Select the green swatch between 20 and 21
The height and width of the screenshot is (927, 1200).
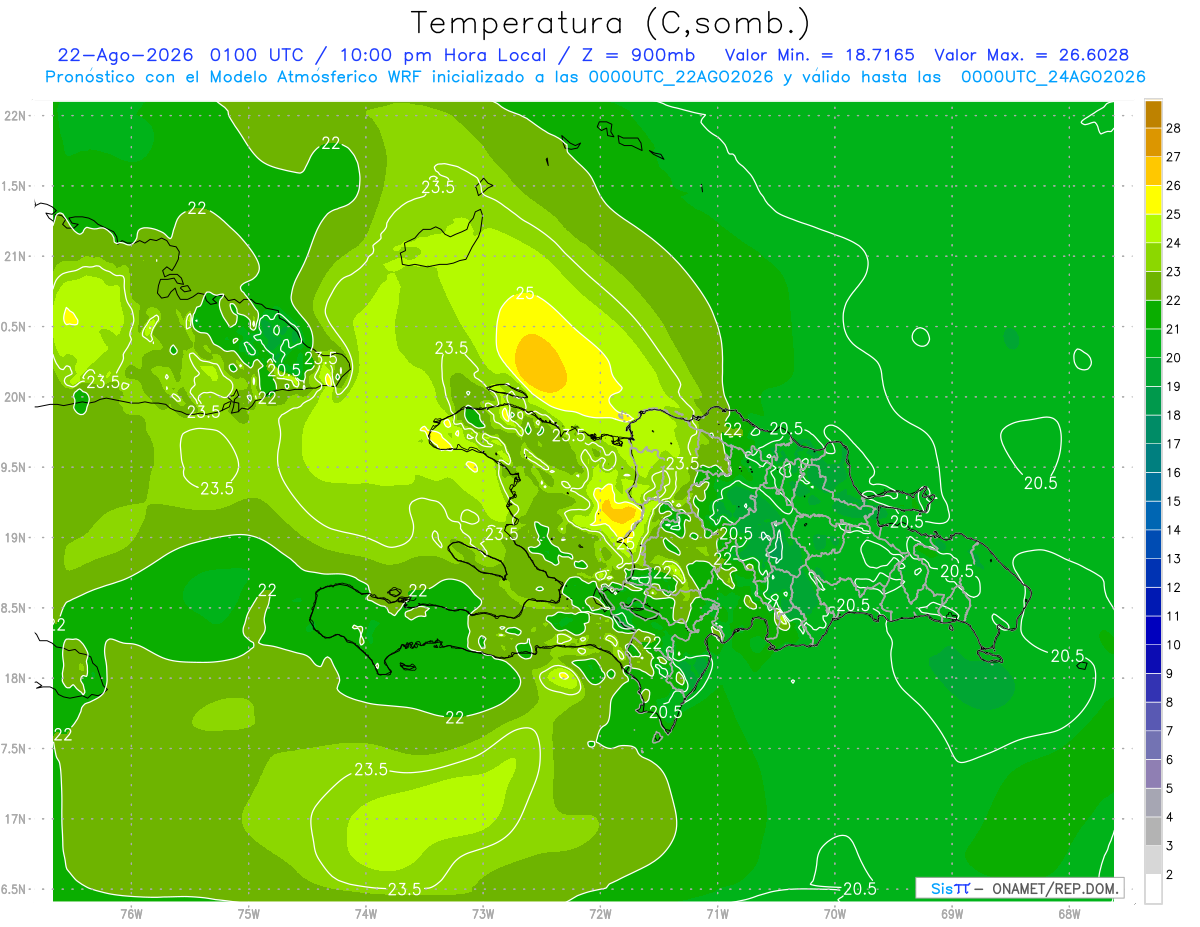(1153, 343)
